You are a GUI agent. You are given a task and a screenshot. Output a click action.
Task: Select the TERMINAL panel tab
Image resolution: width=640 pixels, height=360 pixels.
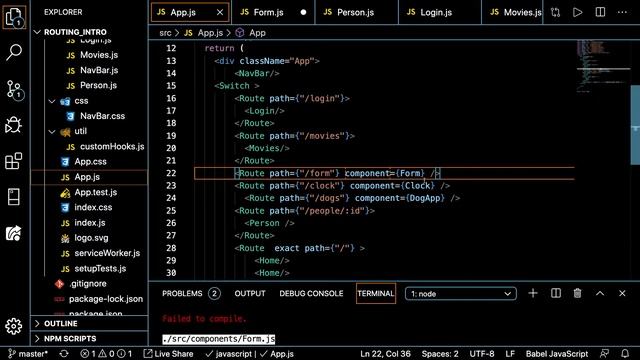pos(376,293)
